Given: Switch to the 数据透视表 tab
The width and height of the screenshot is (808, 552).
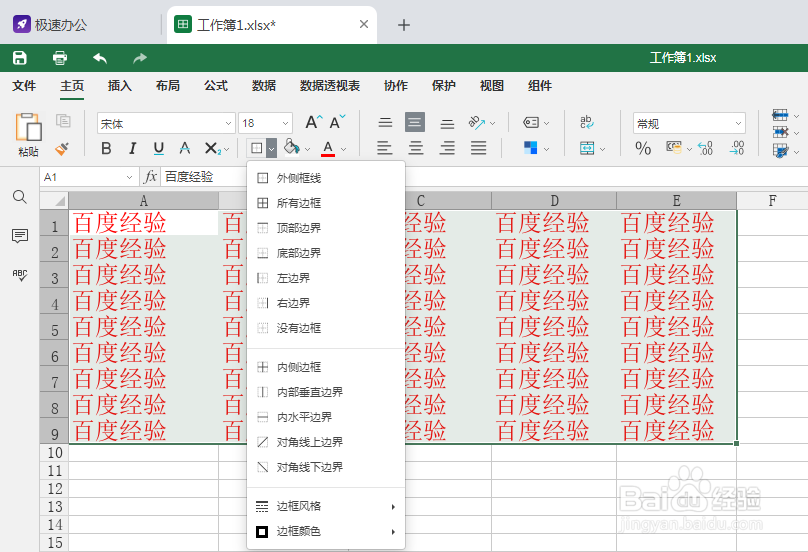Looking at the screenshot, I should [x=330, y=86].
